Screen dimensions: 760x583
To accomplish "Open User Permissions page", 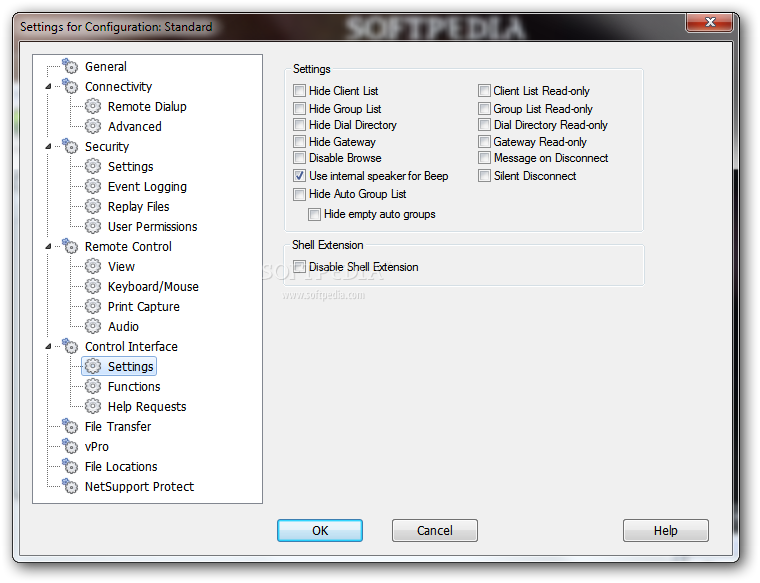I will tap(152, 226).
